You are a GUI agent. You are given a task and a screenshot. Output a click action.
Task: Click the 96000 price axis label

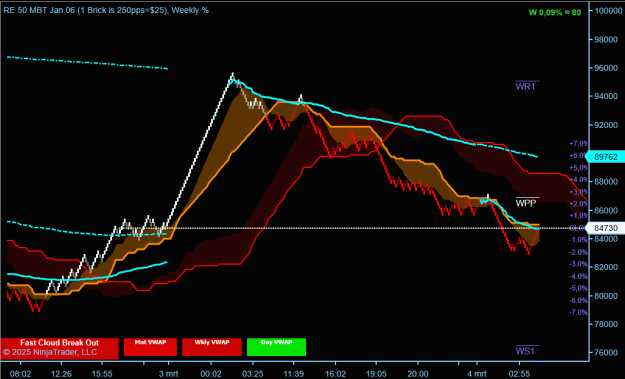pos(606,68)
